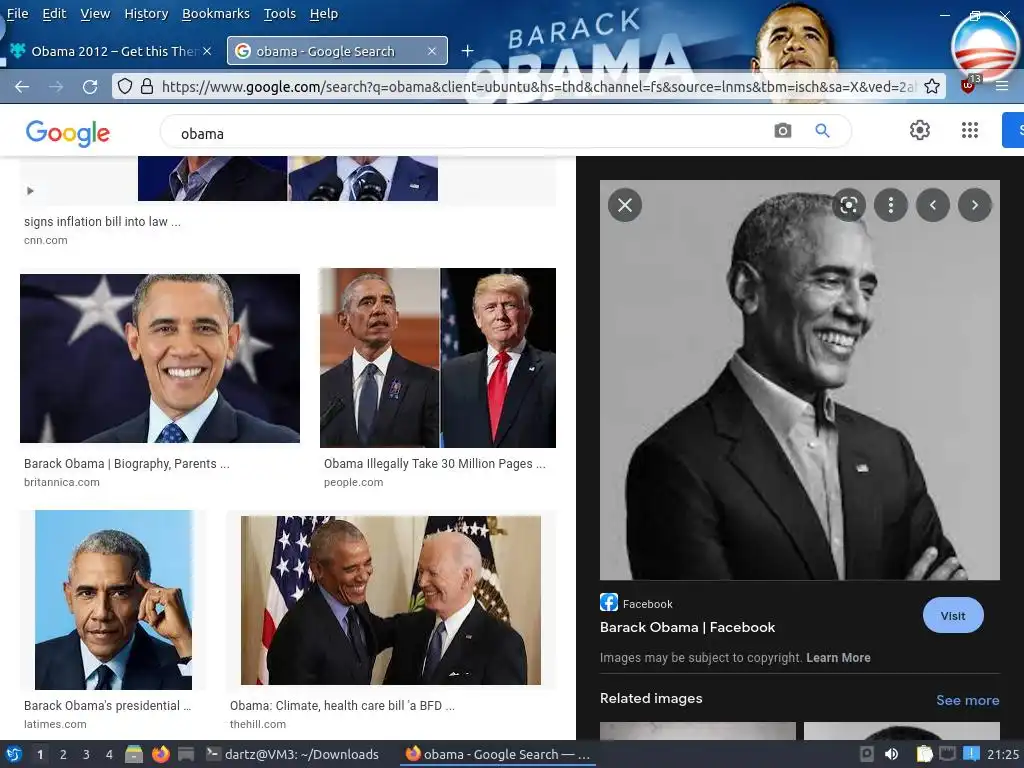Screen dimensions: 1024x768
Task: Open a new tab with the plus button
Action: point(468,51)
